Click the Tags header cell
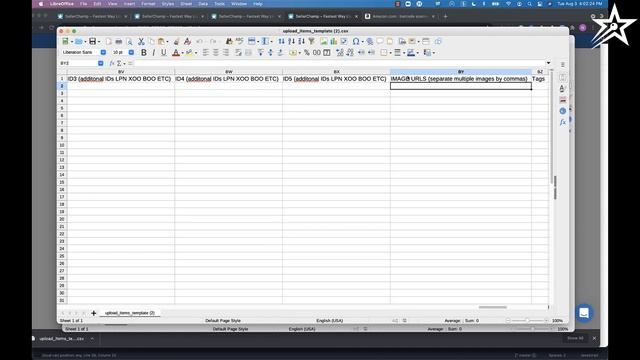This screenshot has height=360, width=640. 540,79
